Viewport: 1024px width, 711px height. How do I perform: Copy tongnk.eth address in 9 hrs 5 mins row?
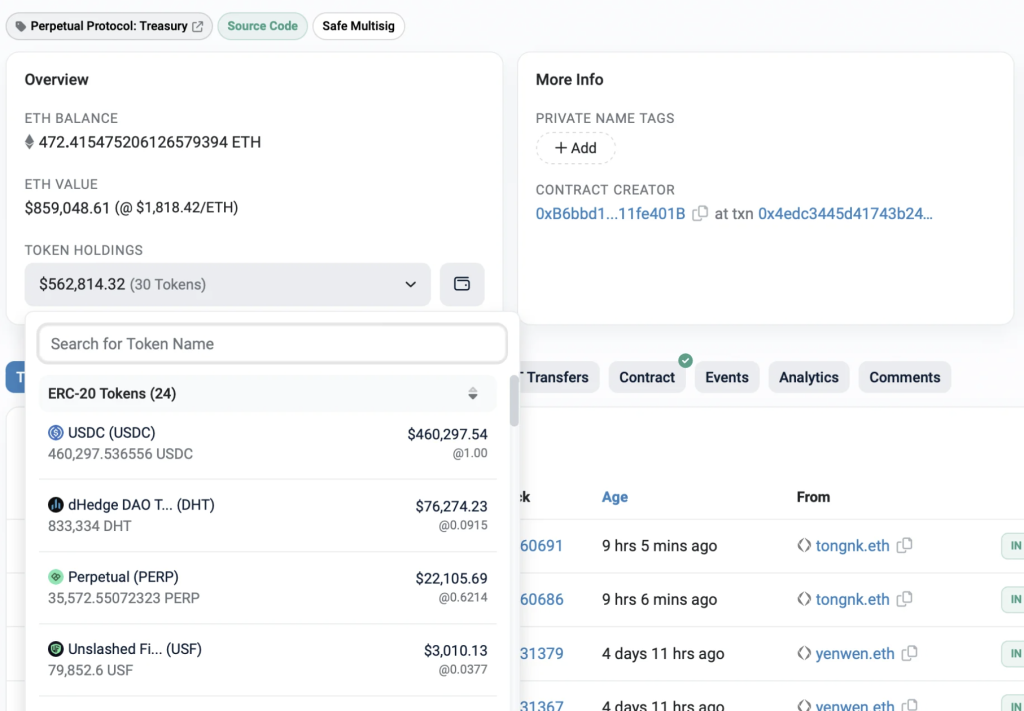click(904, 545)
